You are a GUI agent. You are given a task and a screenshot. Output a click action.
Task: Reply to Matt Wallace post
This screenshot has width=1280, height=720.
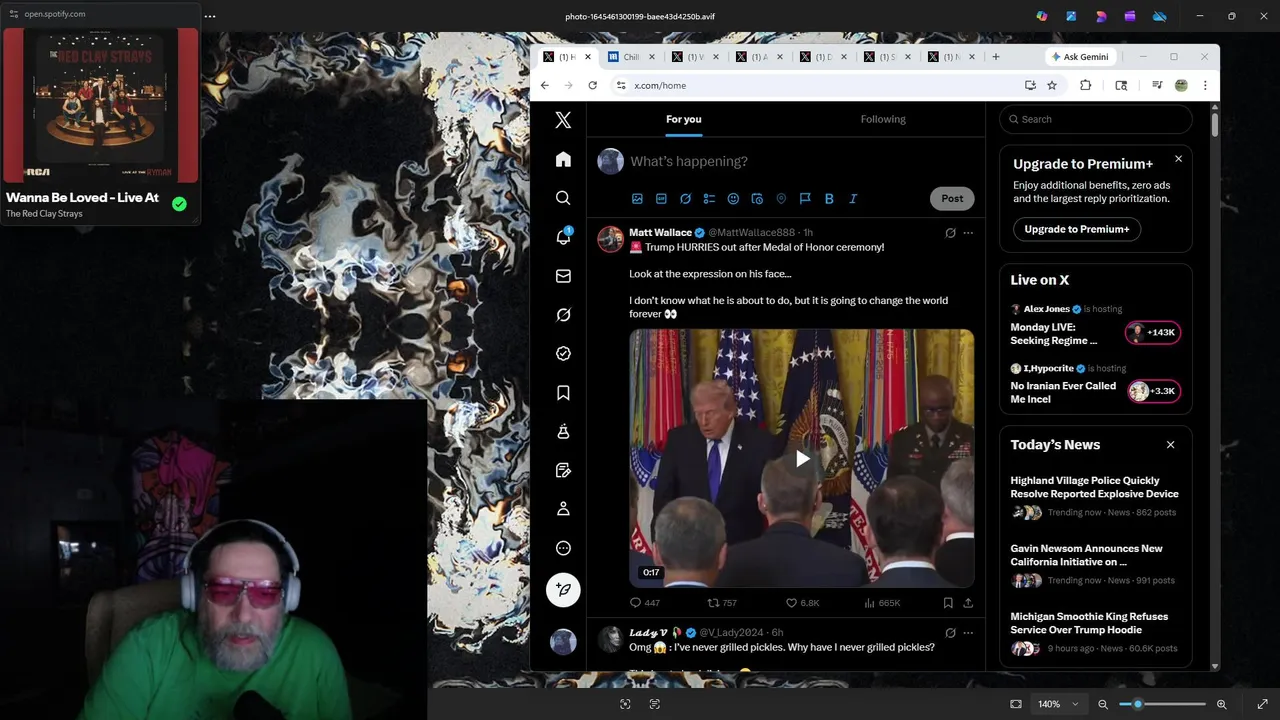[x=644, y=603]
